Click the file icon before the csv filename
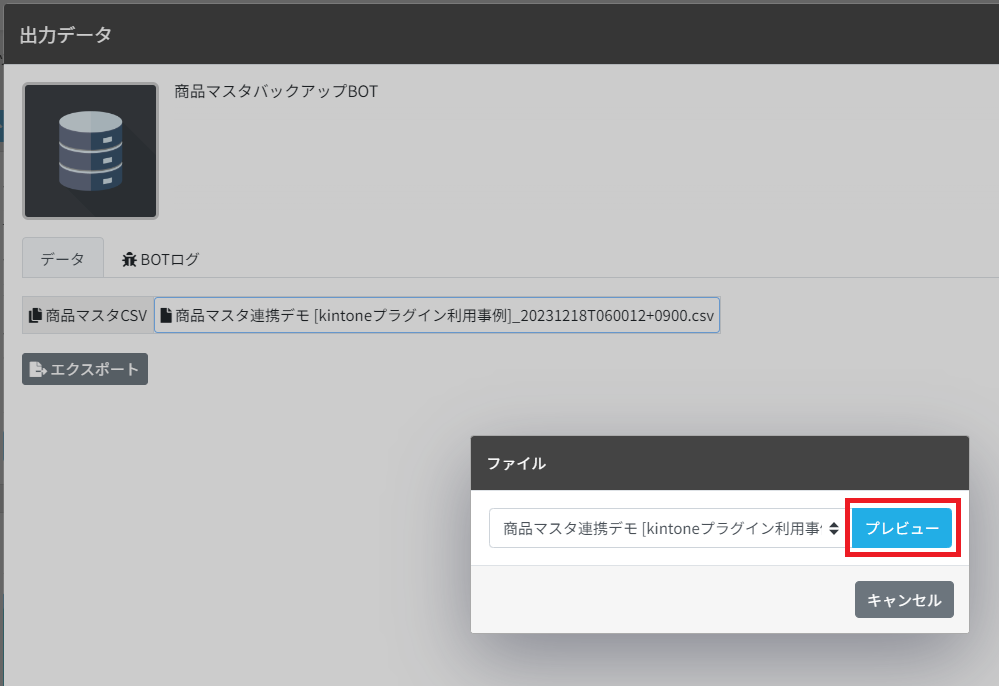Screen dimensions: 999x686 pos(166,315)
